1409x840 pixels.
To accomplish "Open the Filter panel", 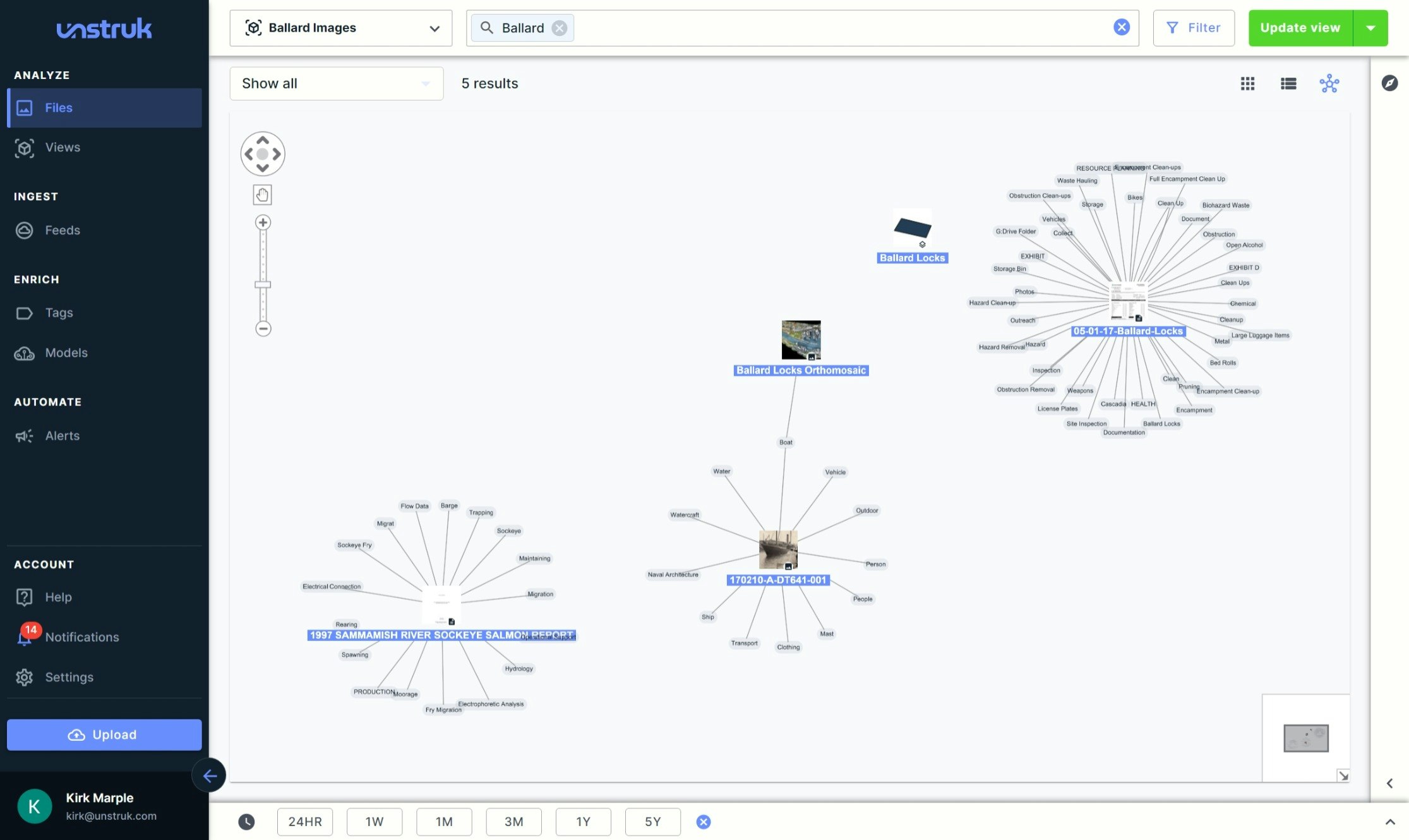I will point(1194,28).
